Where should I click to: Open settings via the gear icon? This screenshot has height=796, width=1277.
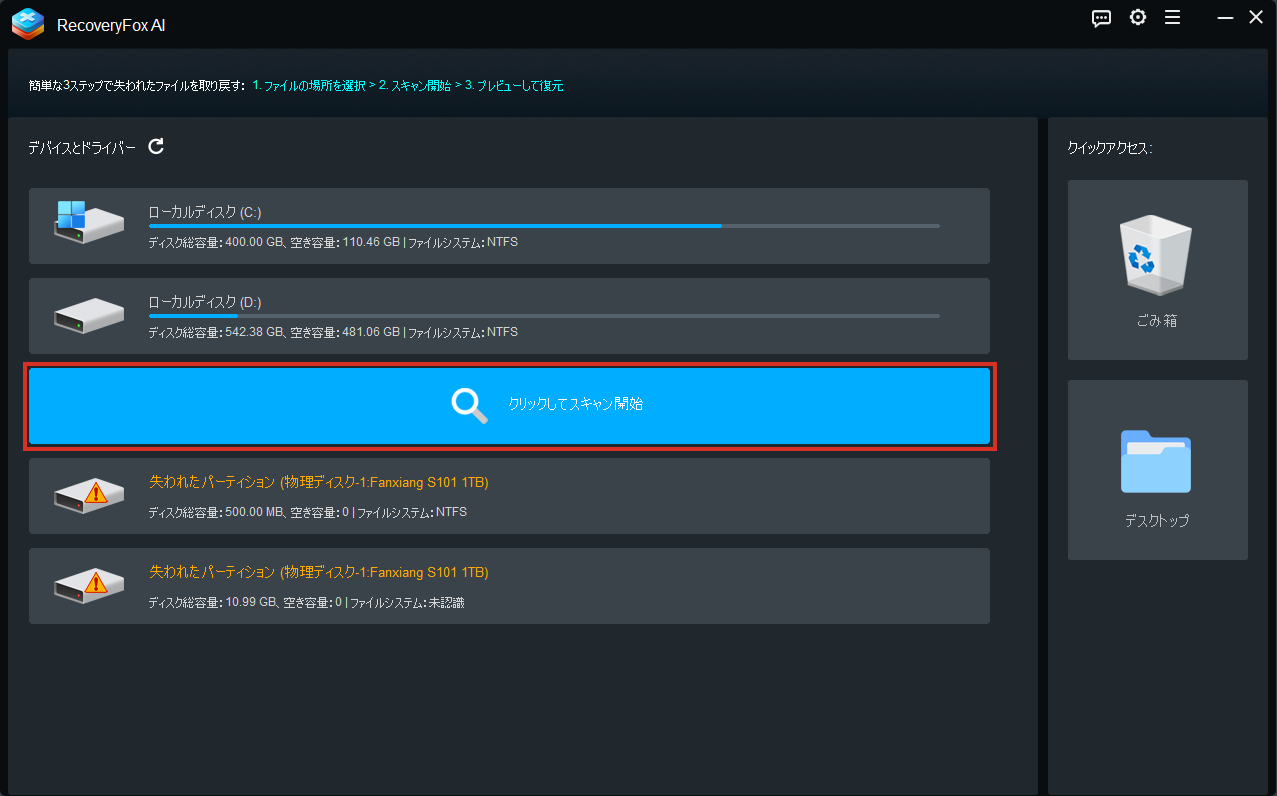click(x=1138, y=18)
